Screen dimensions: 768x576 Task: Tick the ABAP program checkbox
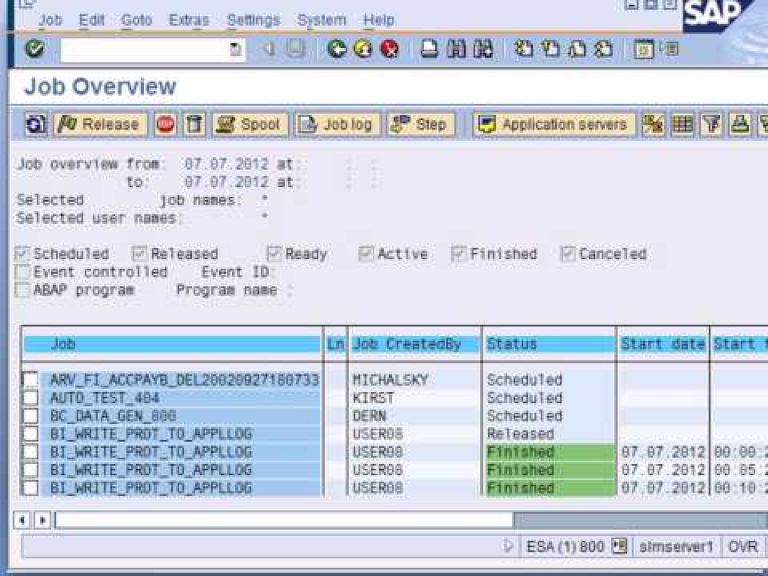[x=23, y=290]
